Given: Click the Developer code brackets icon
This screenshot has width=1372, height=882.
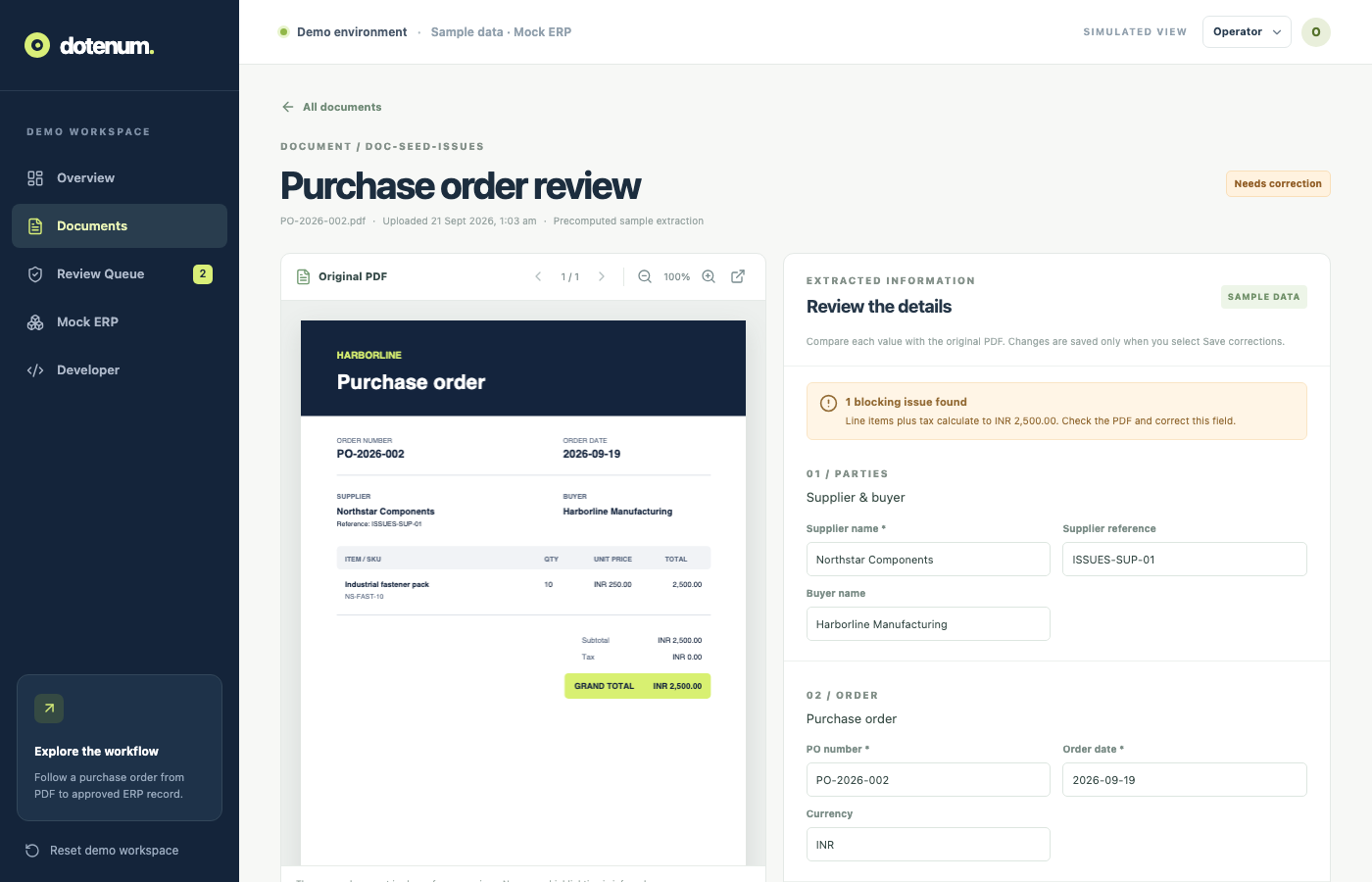Looking at the screenshot, I should [x=35, y=370].
